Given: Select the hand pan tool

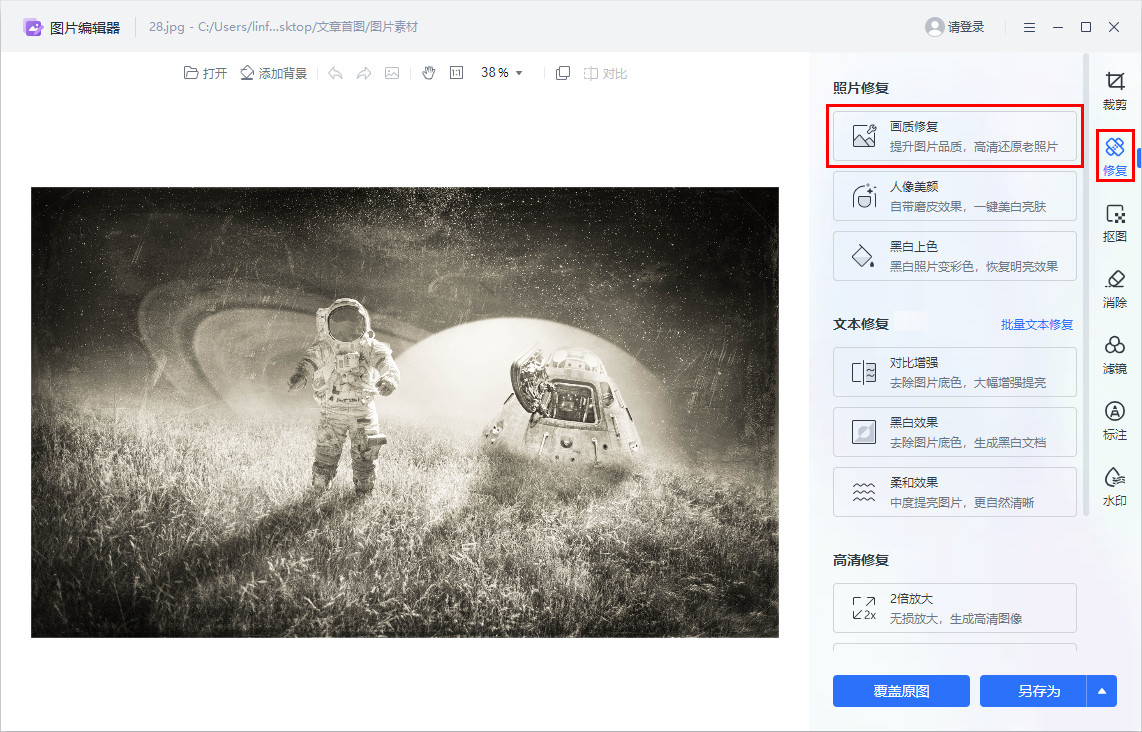Looking at the screenshot, I should (x=428, y=73).
